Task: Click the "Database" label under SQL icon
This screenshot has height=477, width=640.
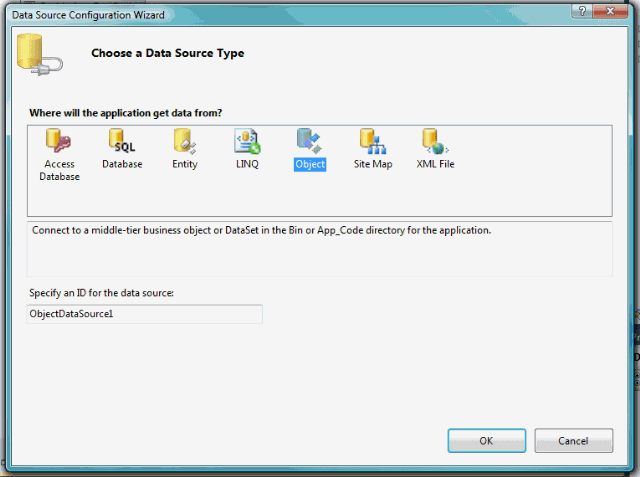Action: (122, 164)
